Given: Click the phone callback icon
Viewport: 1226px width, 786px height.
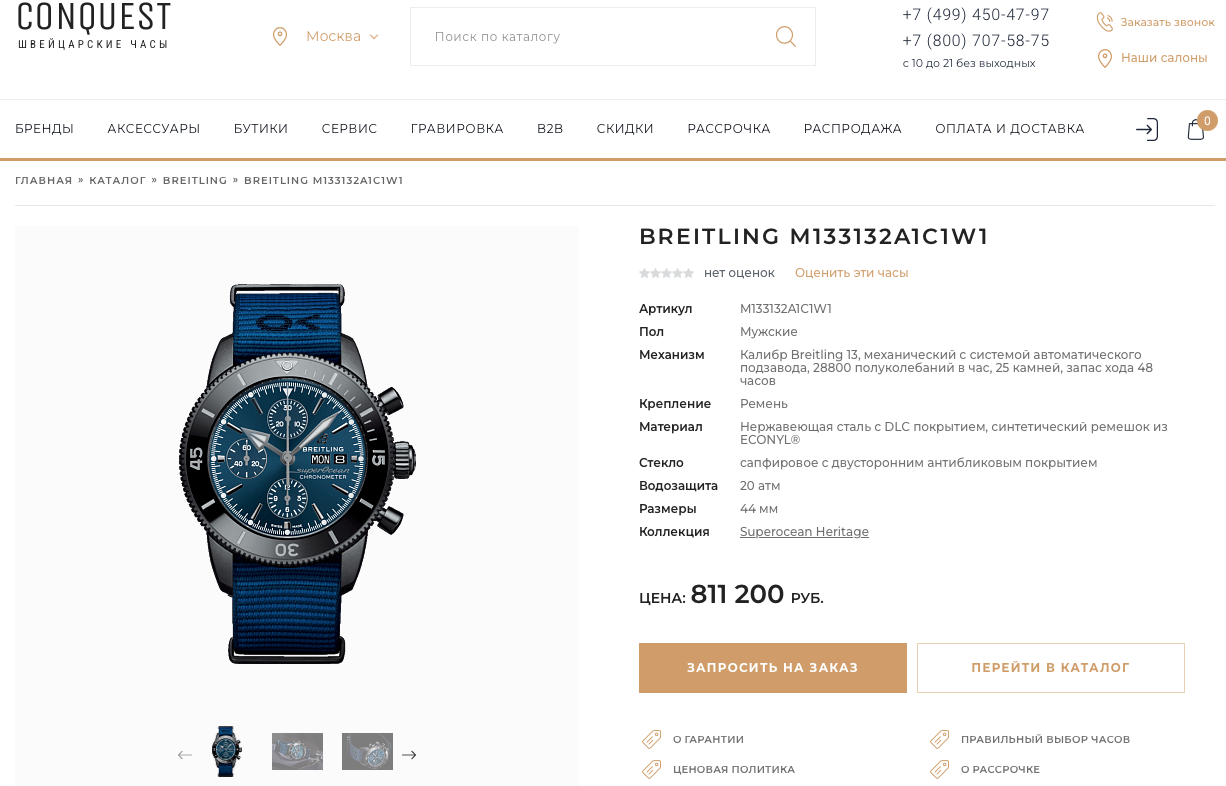Looking at the screenshot, I should coord(1105,22).
